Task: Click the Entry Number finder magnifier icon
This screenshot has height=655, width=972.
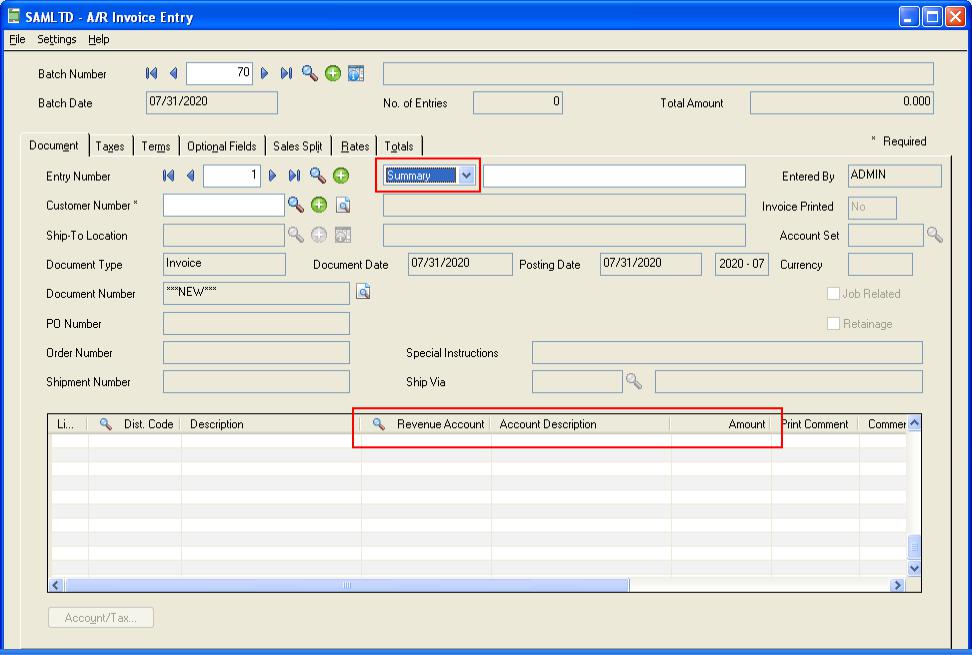Action: click(x=317, y=176)
